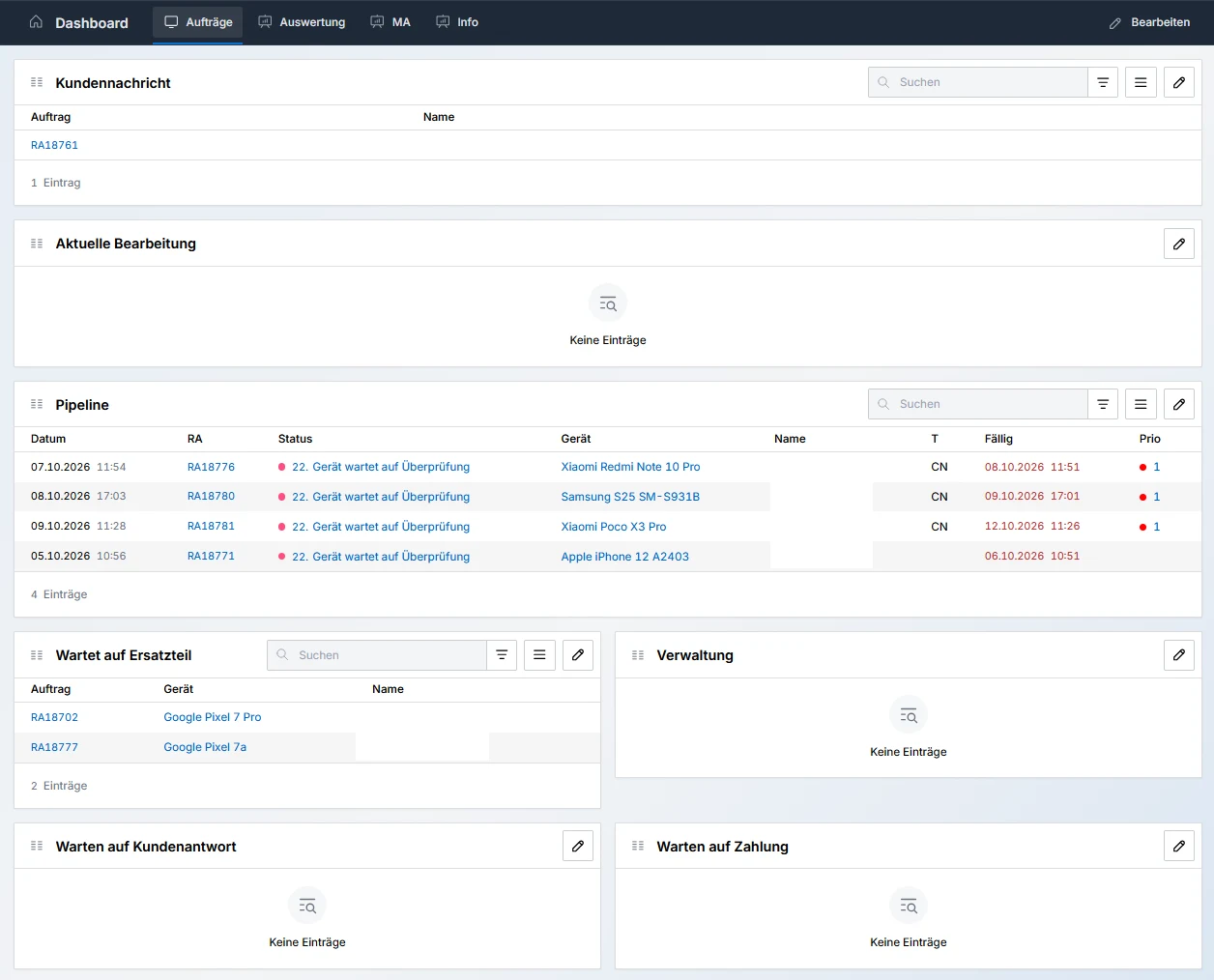
Task: Sort Kundennachricht by Auftrag column header
Action: click(x=50, y=117)
